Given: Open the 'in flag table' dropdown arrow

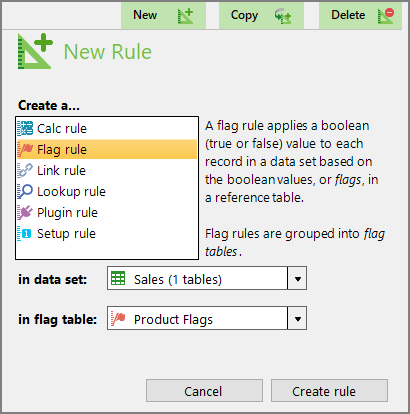Looking at the screenshot, I should (297, 318).
